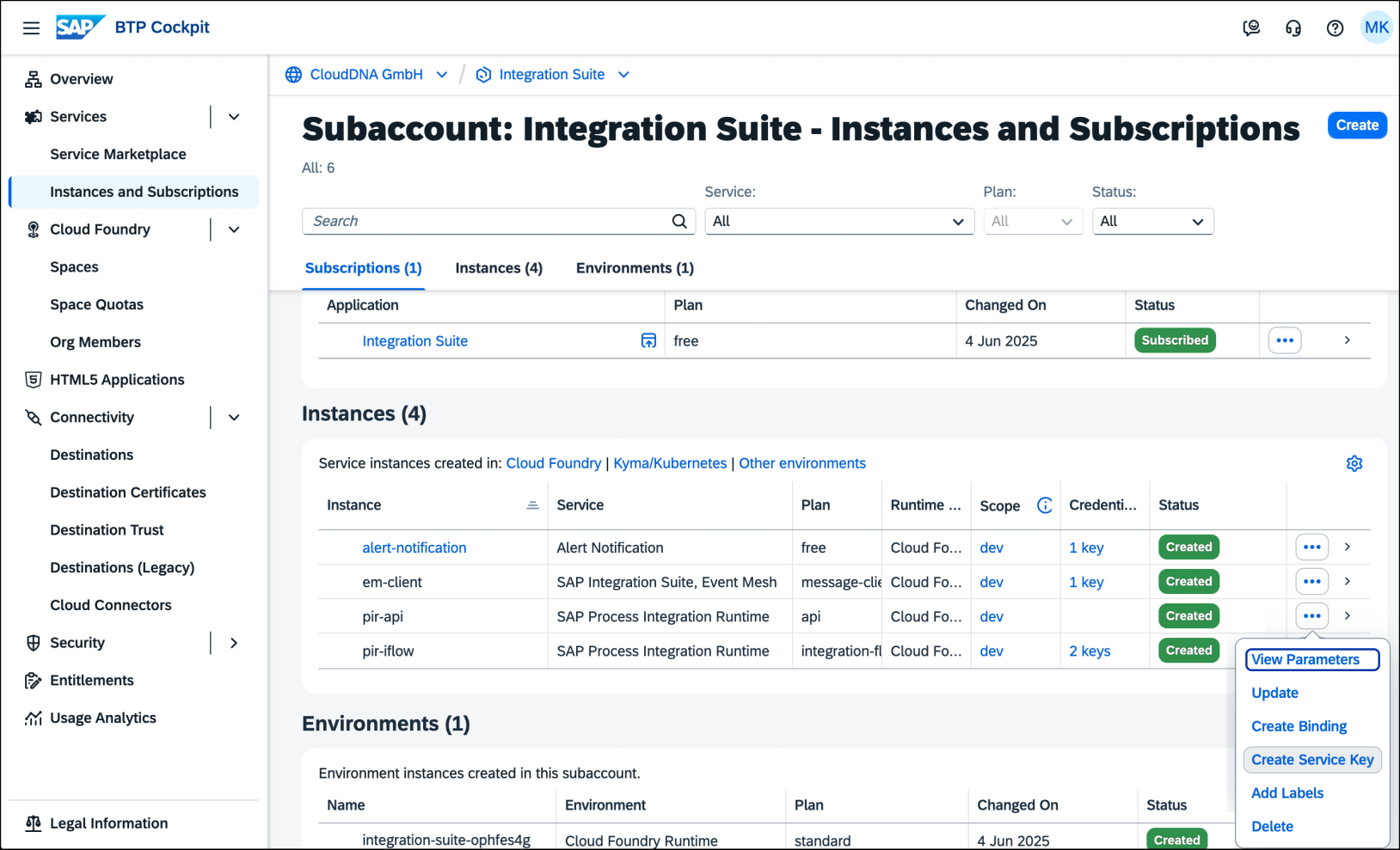Choose Add Labels from the context menu
Image resolution: width=1400 pixels, height=850 pixels.
pyautogui.click(x=1287, y=793)
